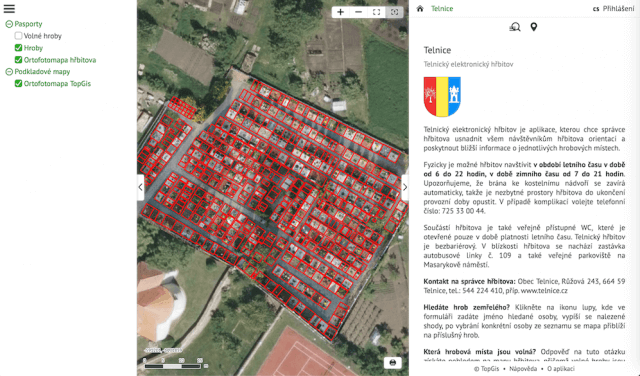The image size is (640, 376).
Task: Zoom in the map with plus button
Action: [x=340, y=12]
